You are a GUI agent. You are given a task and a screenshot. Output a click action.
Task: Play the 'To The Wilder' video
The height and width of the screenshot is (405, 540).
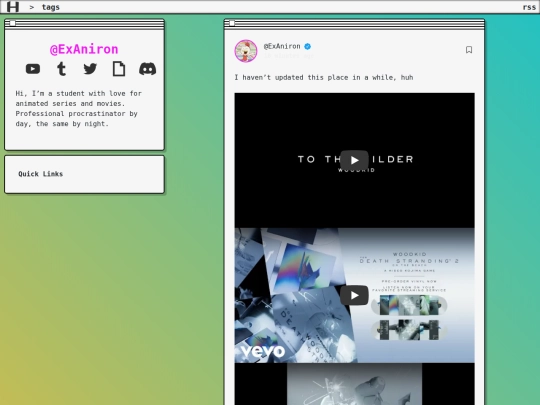coord(354,160)
